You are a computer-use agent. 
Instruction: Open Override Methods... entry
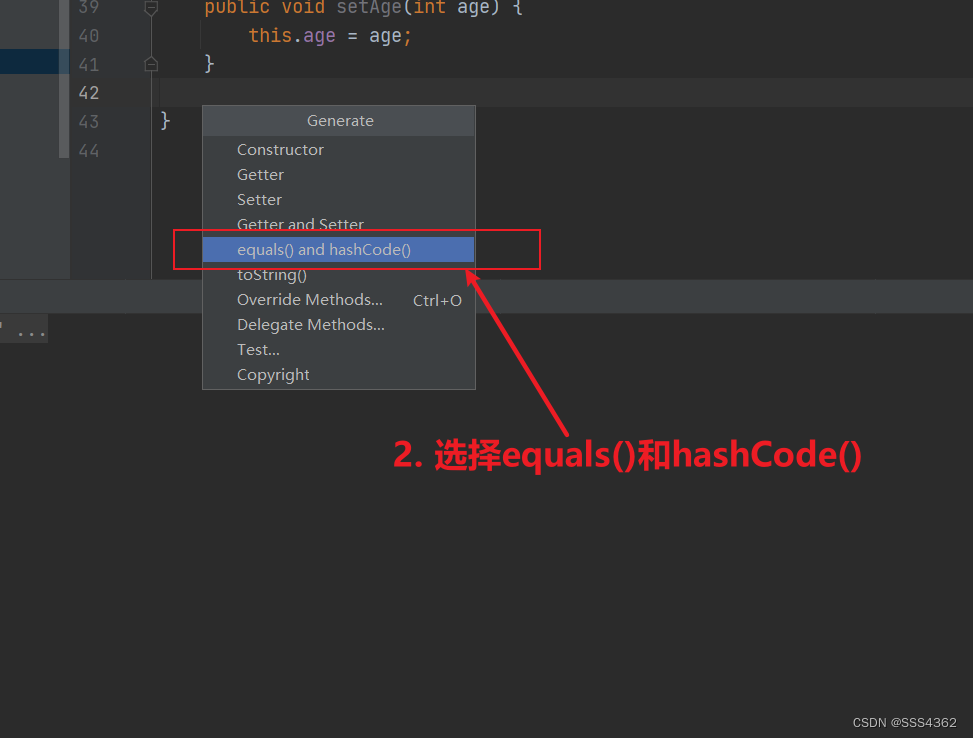[x=339, y=300]
